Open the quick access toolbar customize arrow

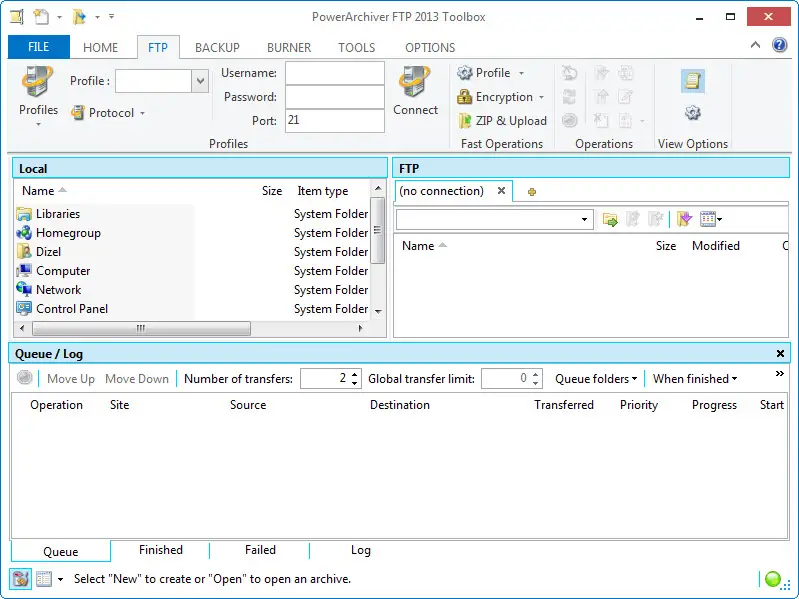pos(112,16)
